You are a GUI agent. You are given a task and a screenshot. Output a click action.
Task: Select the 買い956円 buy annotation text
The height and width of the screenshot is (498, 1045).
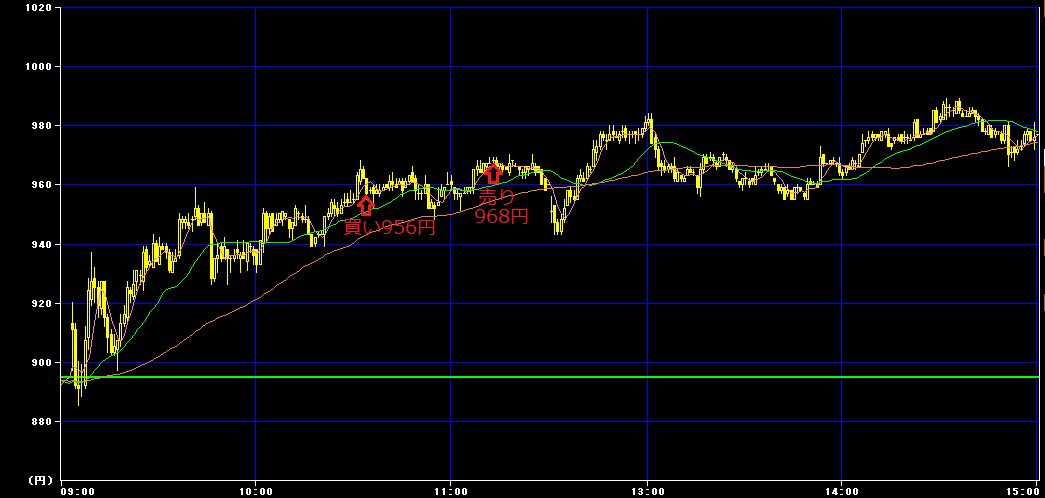[x=389, y=228]
